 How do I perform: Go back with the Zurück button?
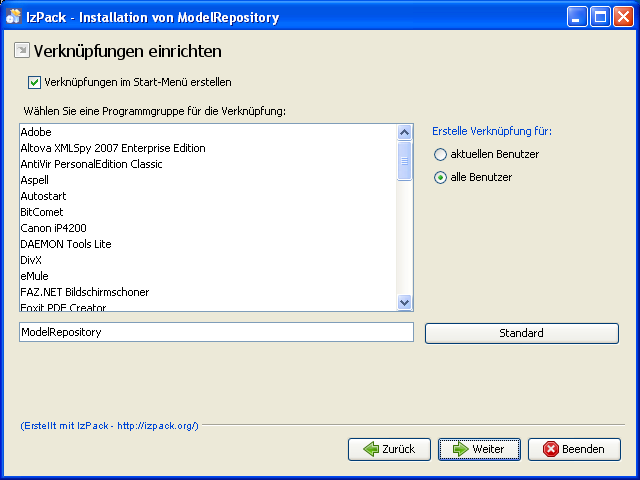click(389, 449)
